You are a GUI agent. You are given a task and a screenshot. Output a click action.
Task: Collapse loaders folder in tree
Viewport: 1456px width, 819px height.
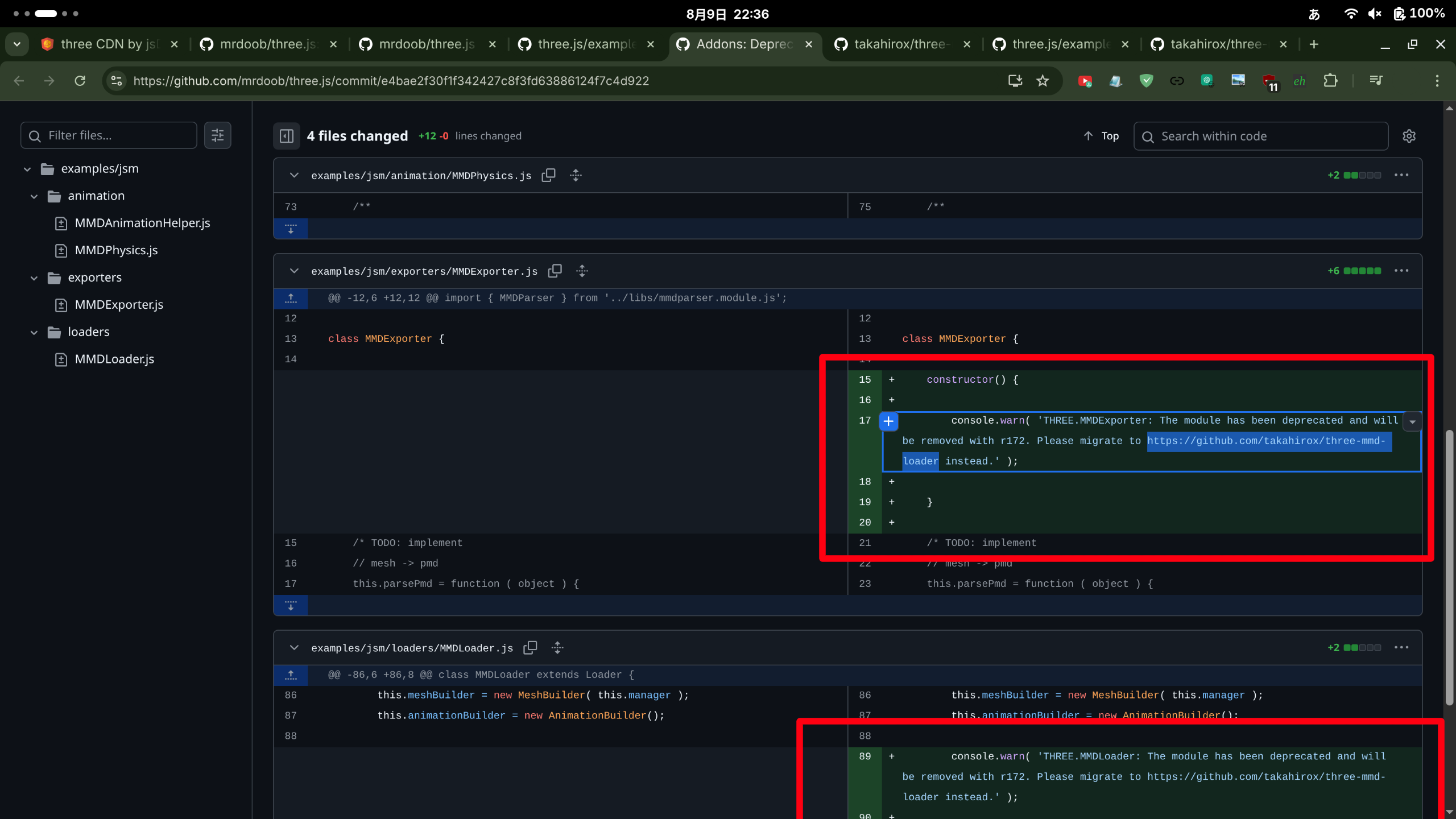point(34,333)
